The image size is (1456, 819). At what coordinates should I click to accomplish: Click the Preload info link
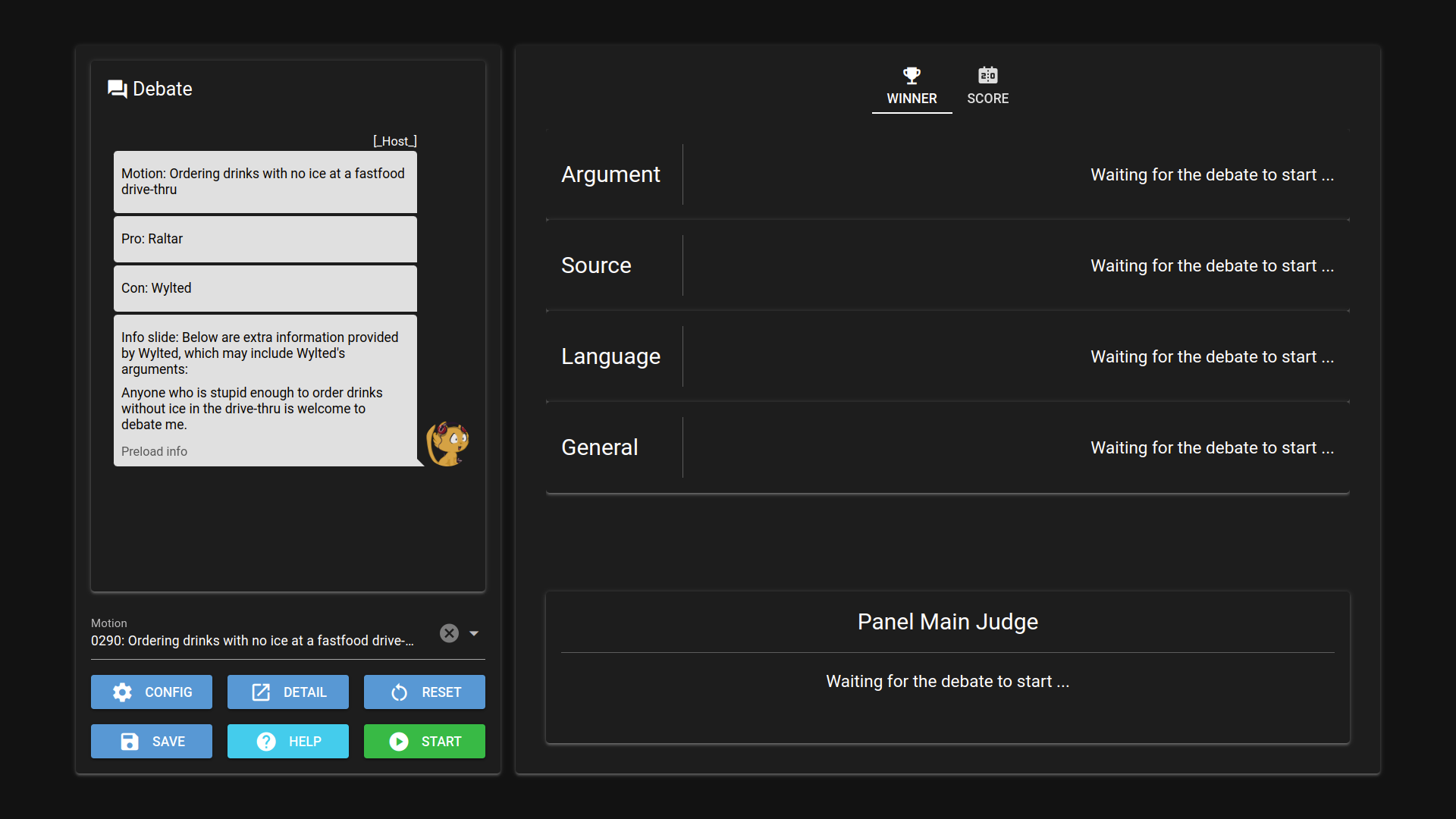point(154,451)
